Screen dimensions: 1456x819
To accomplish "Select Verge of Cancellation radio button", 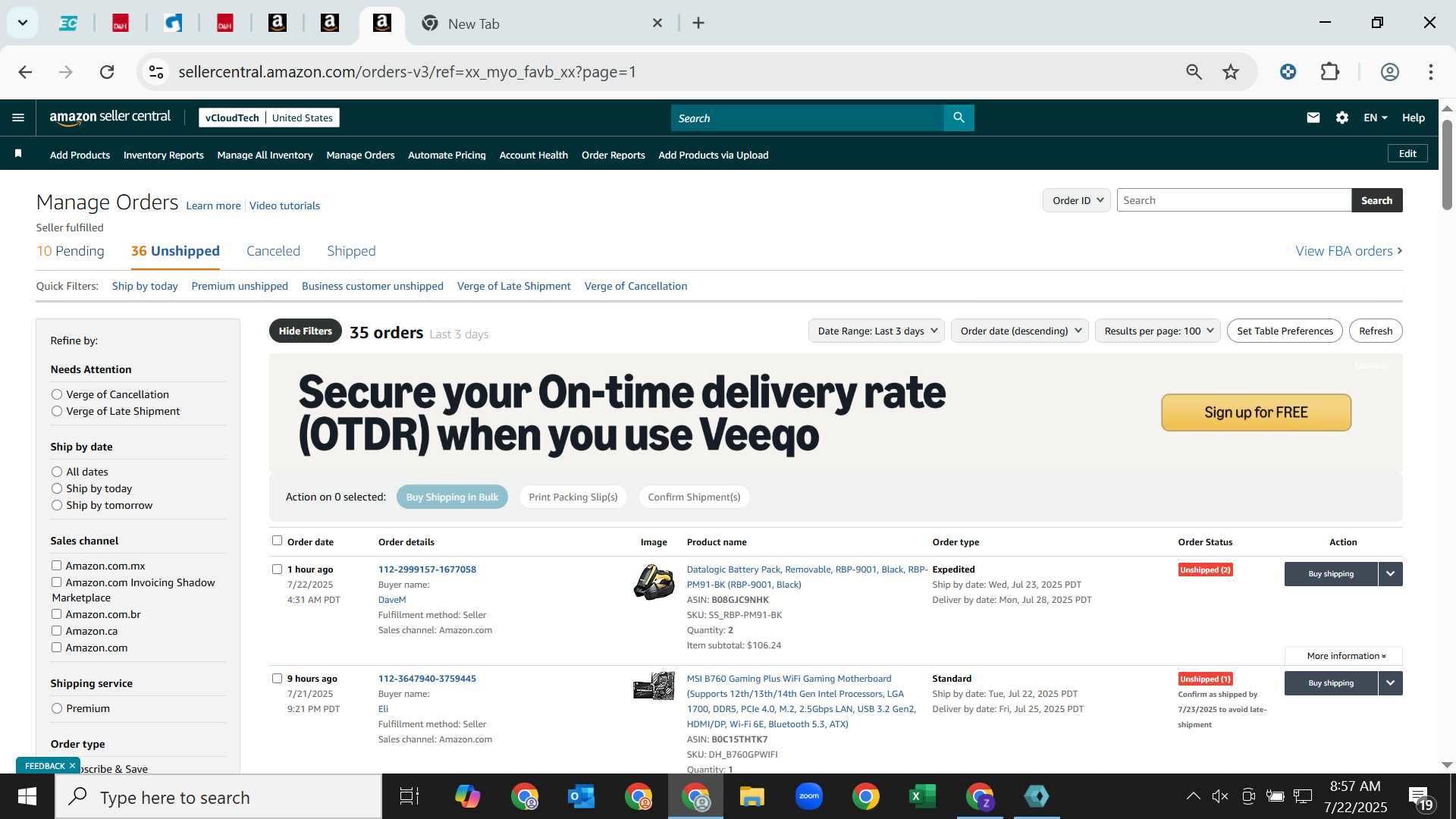I will [x=57, y=394].
